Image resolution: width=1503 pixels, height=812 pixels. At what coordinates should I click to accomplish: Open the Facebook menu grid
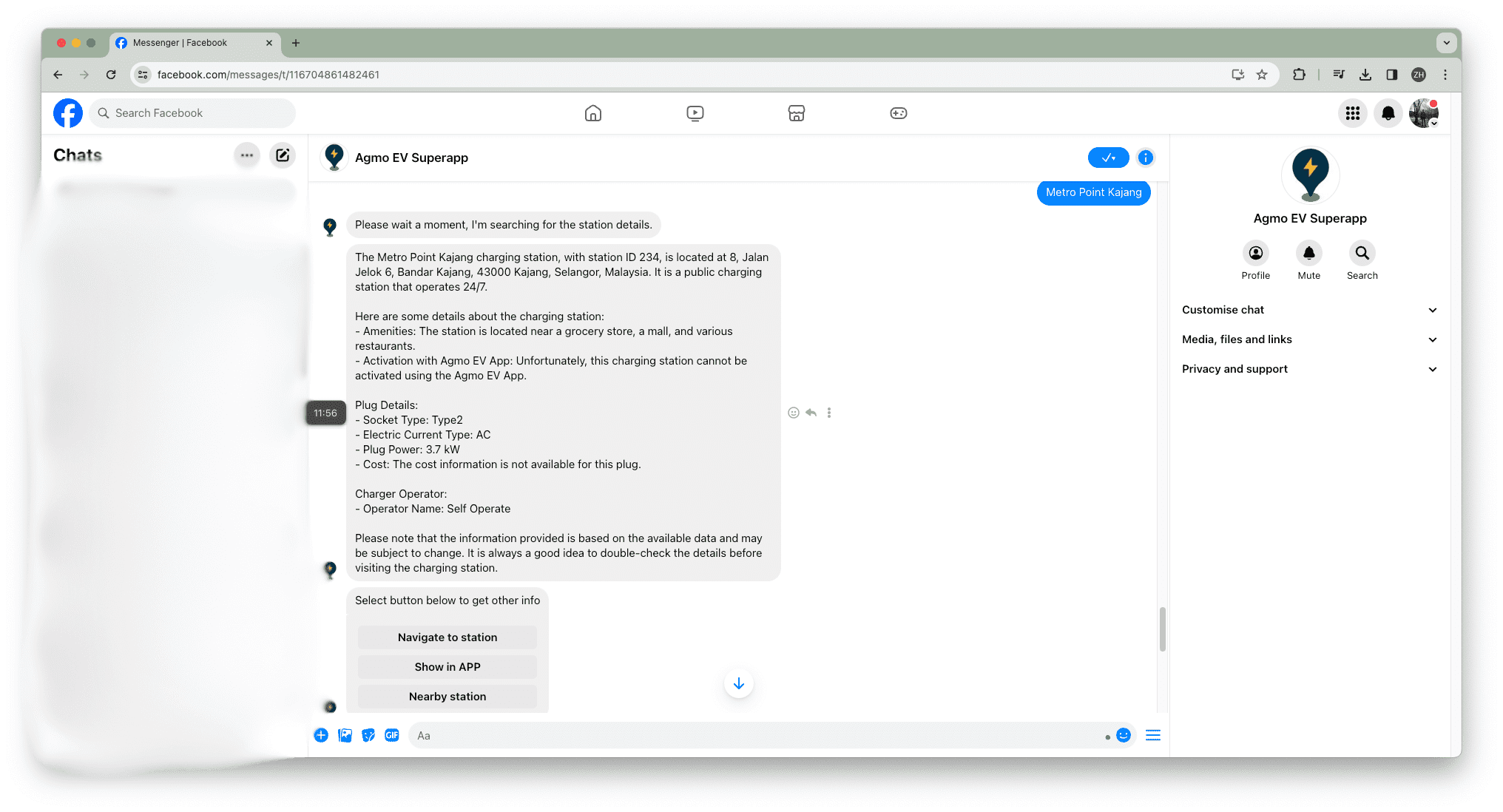[1353, 113]
